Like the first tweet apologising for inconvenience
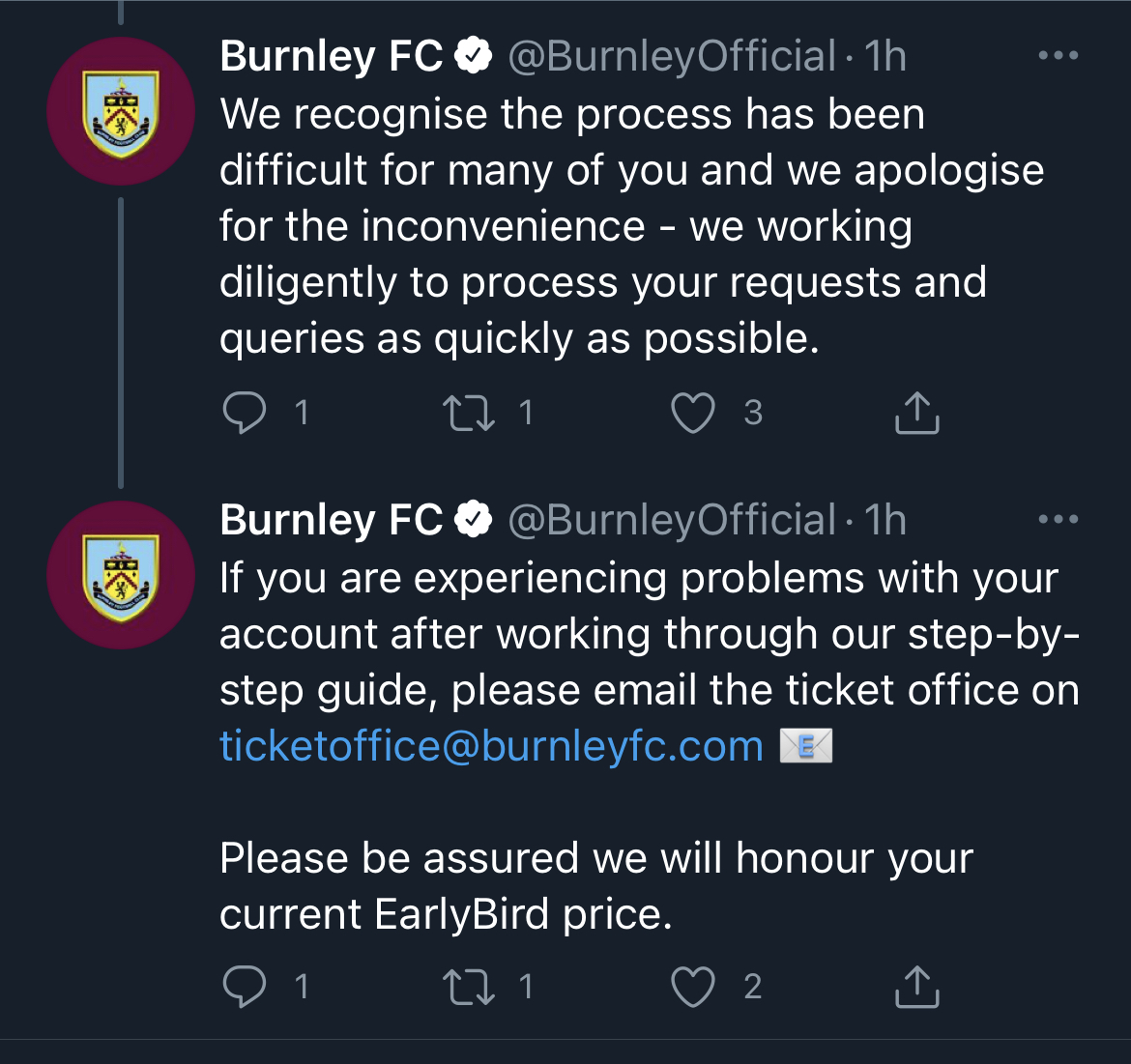1131x1064 pixels. coord(693,413)
